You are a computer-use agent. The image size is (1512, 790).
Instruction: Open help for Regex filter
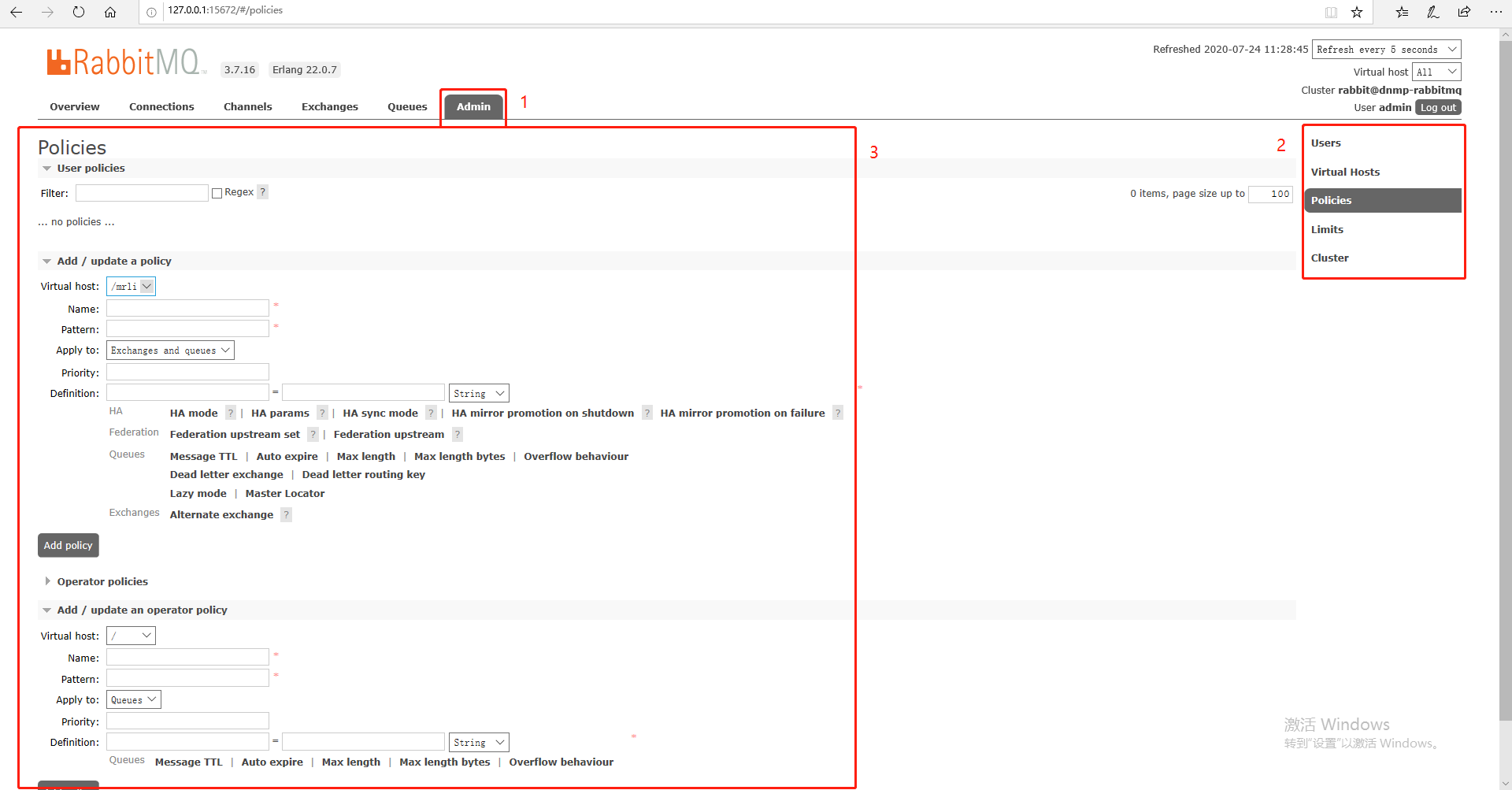(263, 191)
